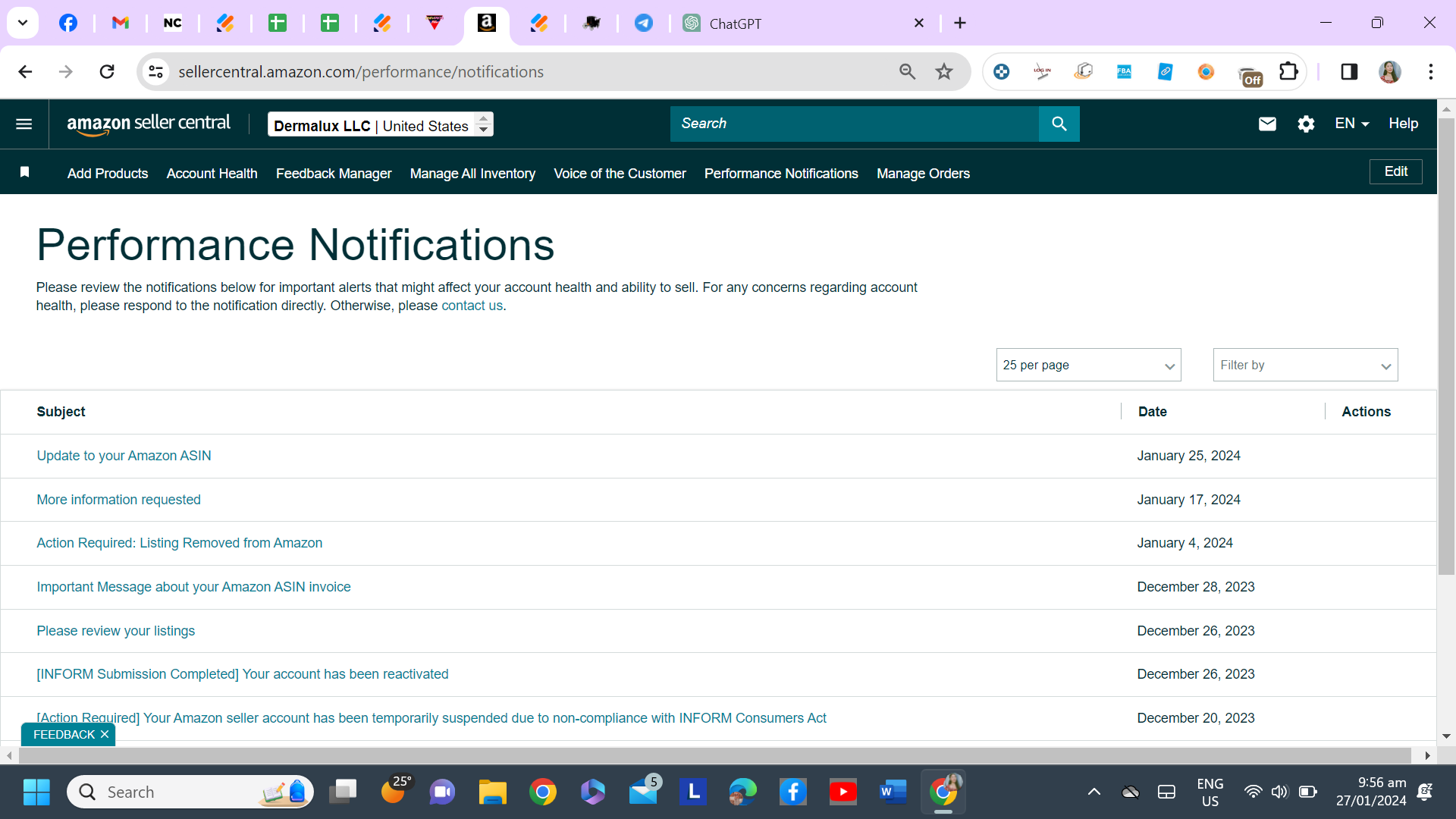1456x819 pixels.
Task: Reload the Seller Central page
Action: [107, 72]
